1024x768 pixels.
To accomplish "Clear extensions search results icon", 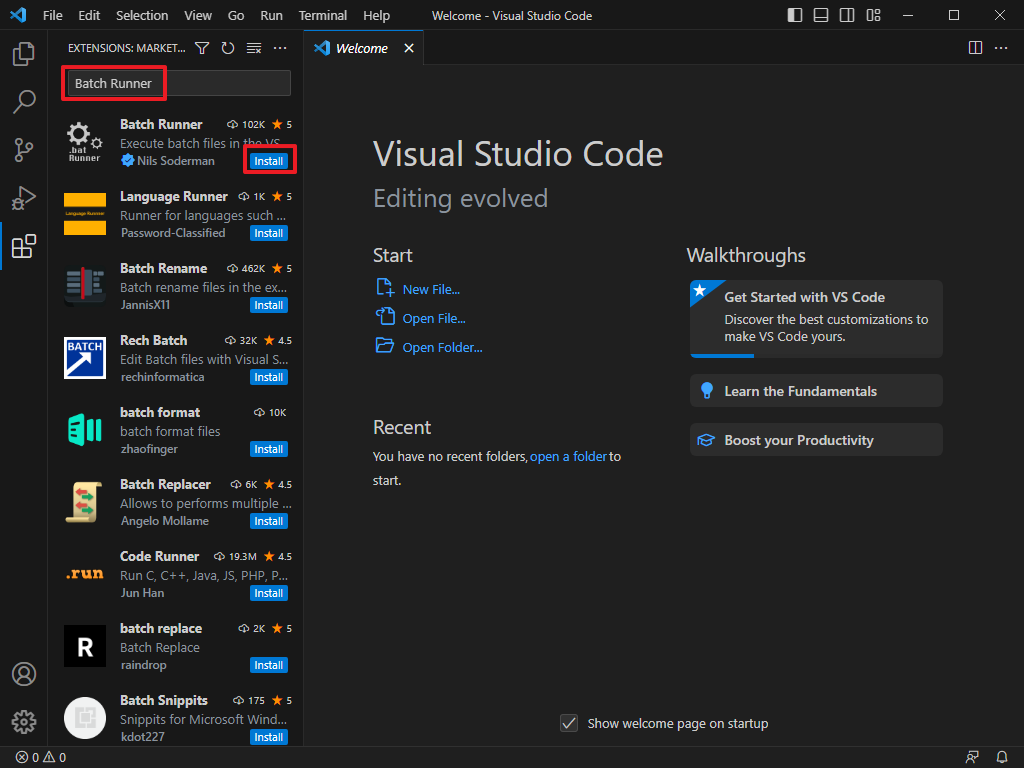I will coord(254,48).
